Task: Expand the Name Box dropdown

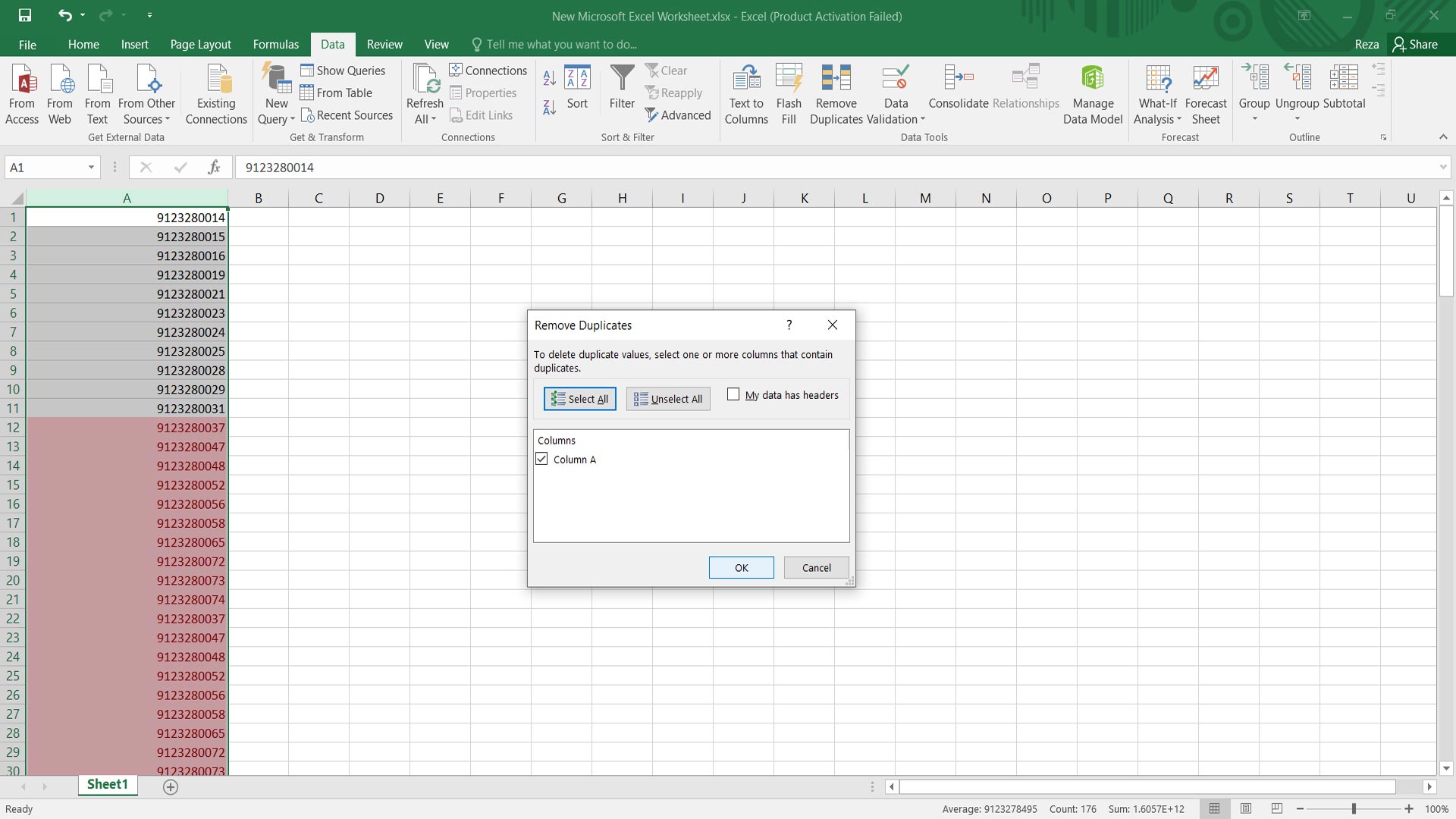Action: tap(91, 168)
